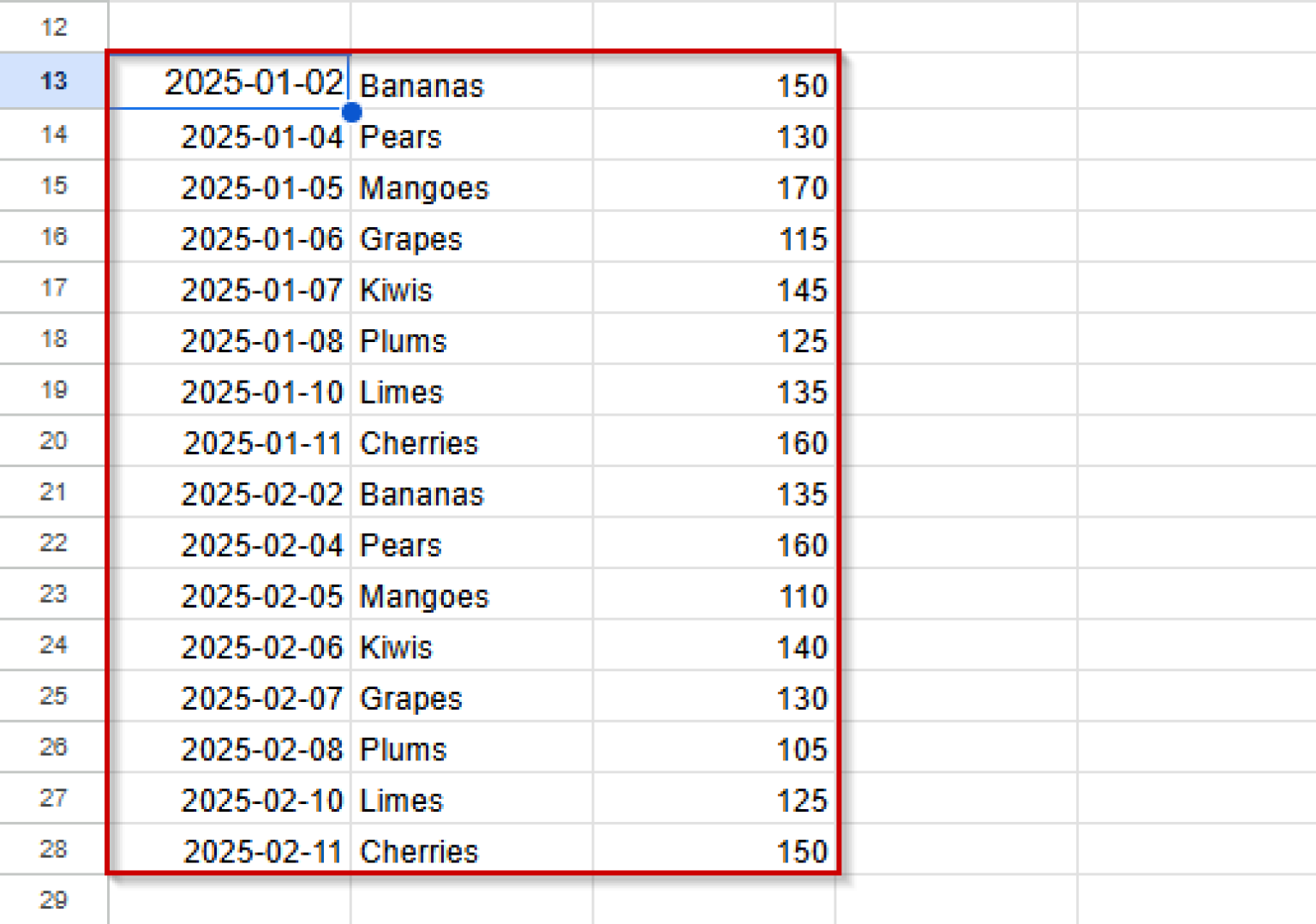Click the date cell 2025-02-02
Image resolution: width=1316 pixels, height=924 pixels.
pos(257,494)
